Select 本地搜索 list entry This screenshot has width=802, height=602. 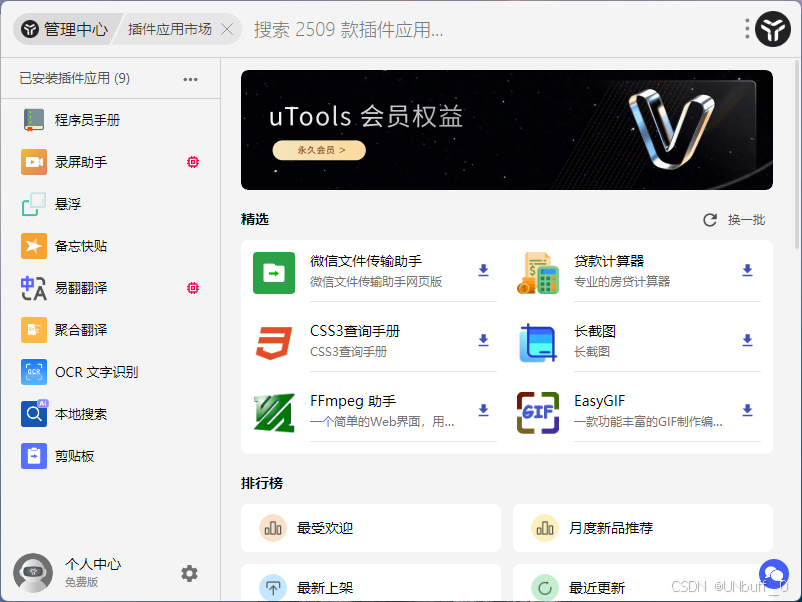pos(110,413)
